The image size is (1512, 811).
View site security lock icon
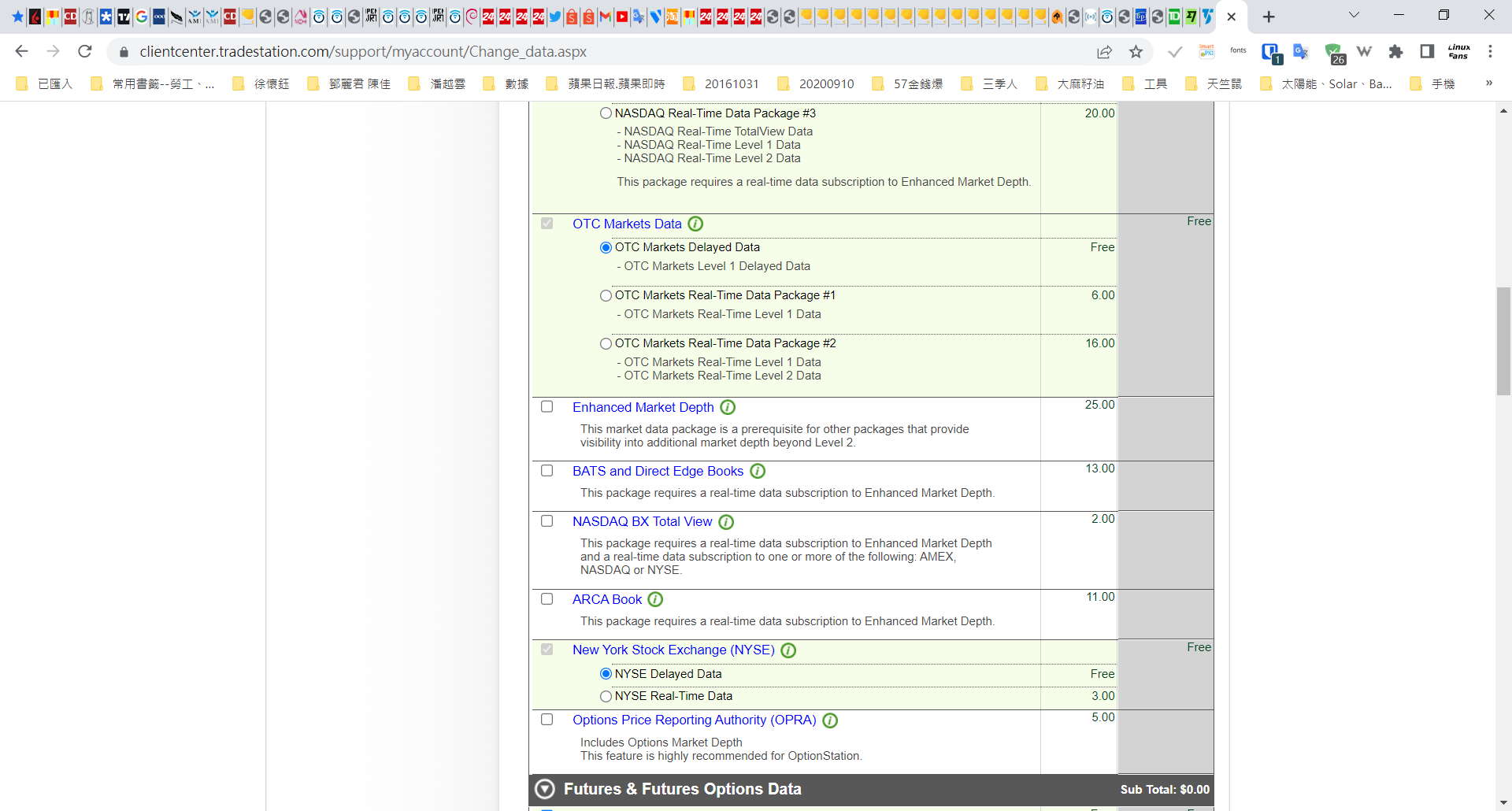click(124, 52)
